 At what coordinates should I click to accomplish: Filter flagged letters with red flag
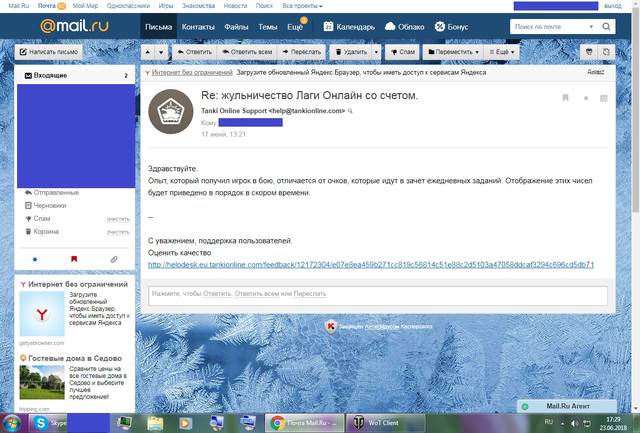74,259
